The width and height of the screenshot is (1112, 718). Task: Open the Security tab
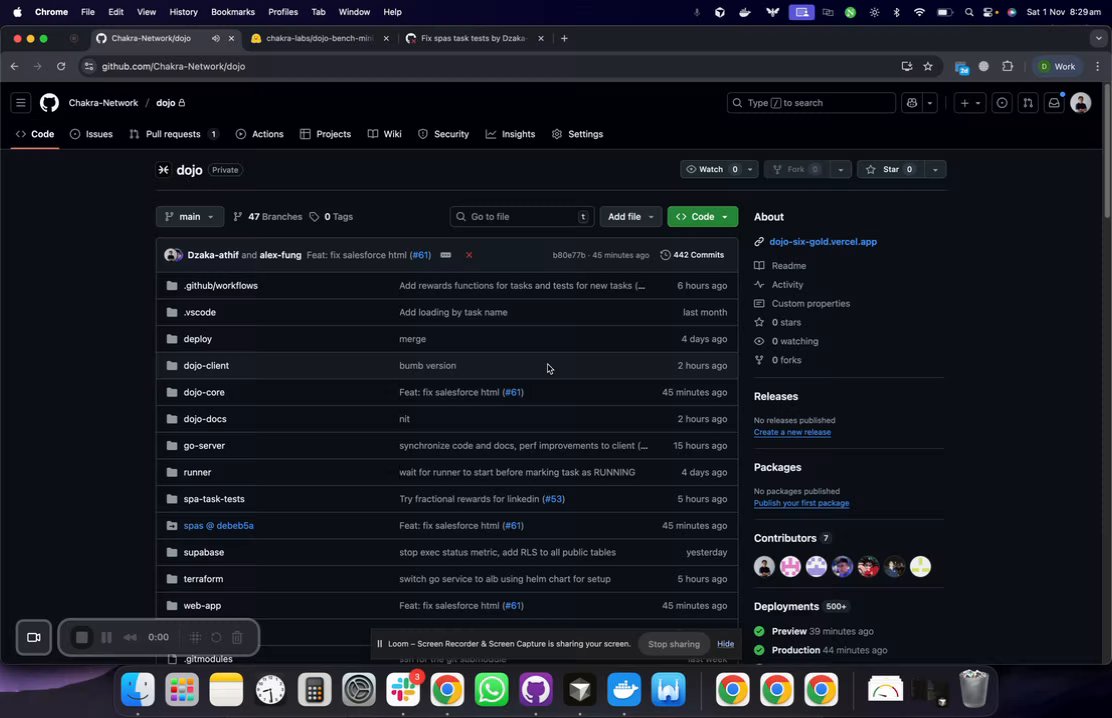click(444, 134)
